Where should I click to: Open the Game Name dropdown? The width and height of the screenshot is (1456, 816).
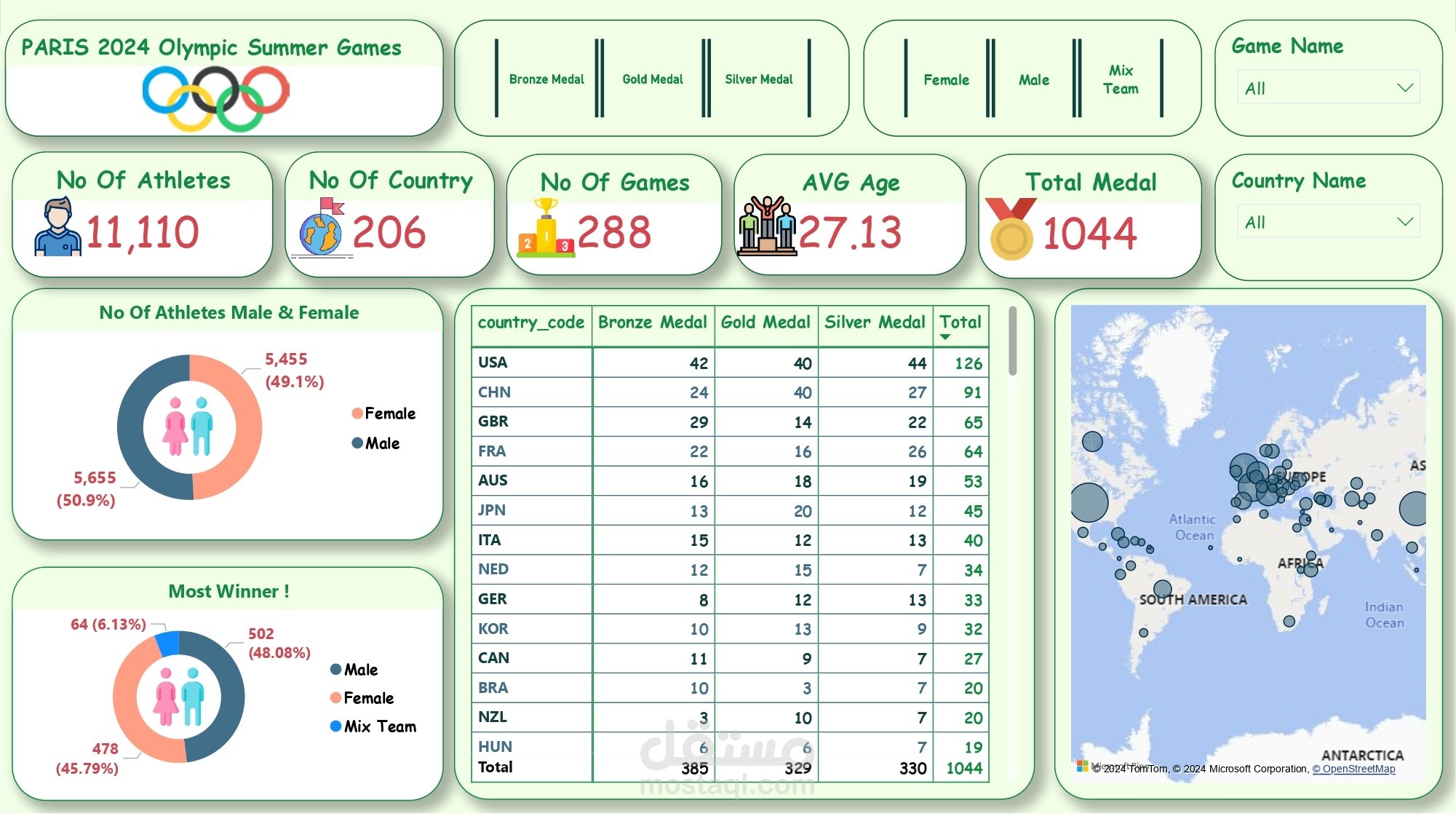pos(1328,88)
